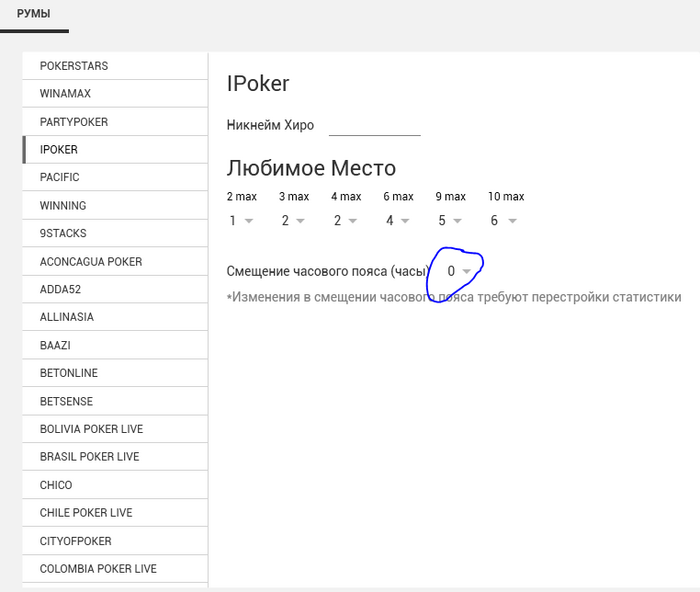Switch to the РУМЫ tab
The height and width of the screenshot is (592, 700).
coord(34,14)
